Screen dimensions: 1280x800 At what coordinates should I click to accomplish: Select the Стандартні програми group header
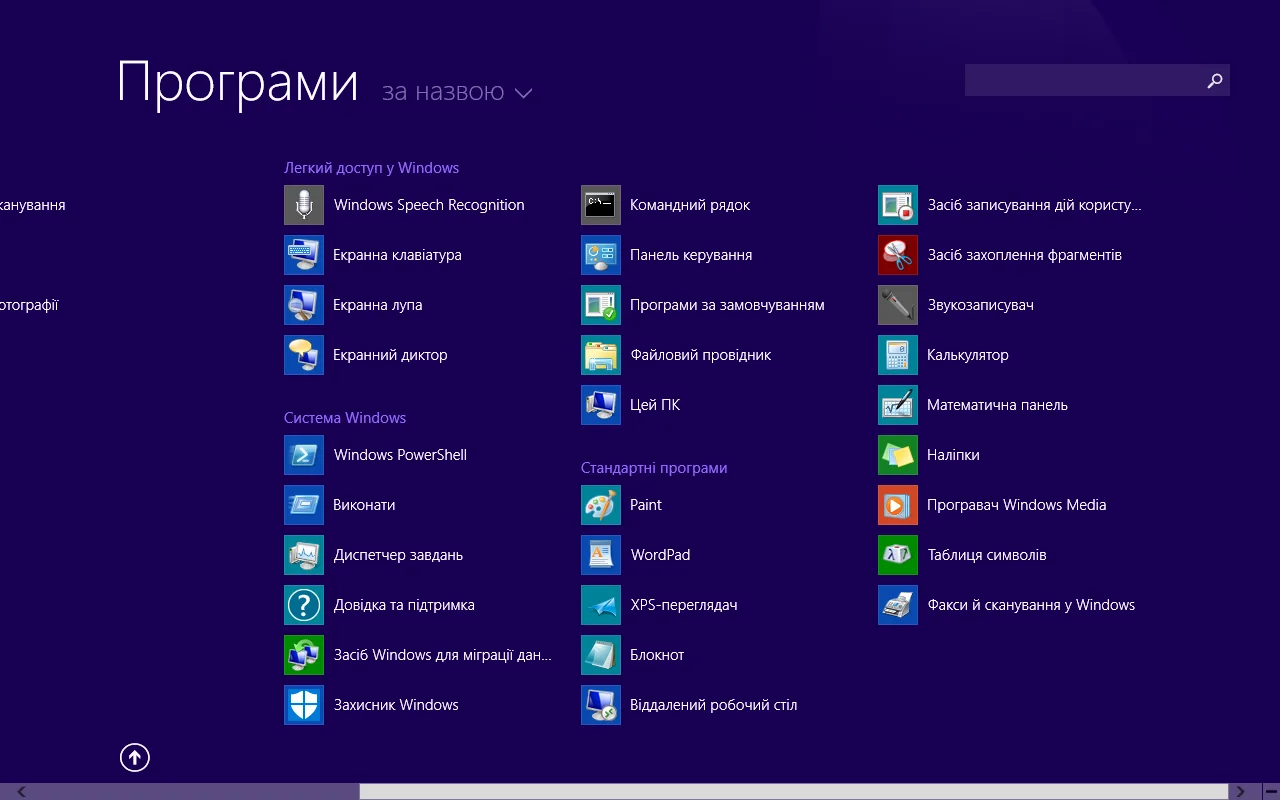click(654, 468)
